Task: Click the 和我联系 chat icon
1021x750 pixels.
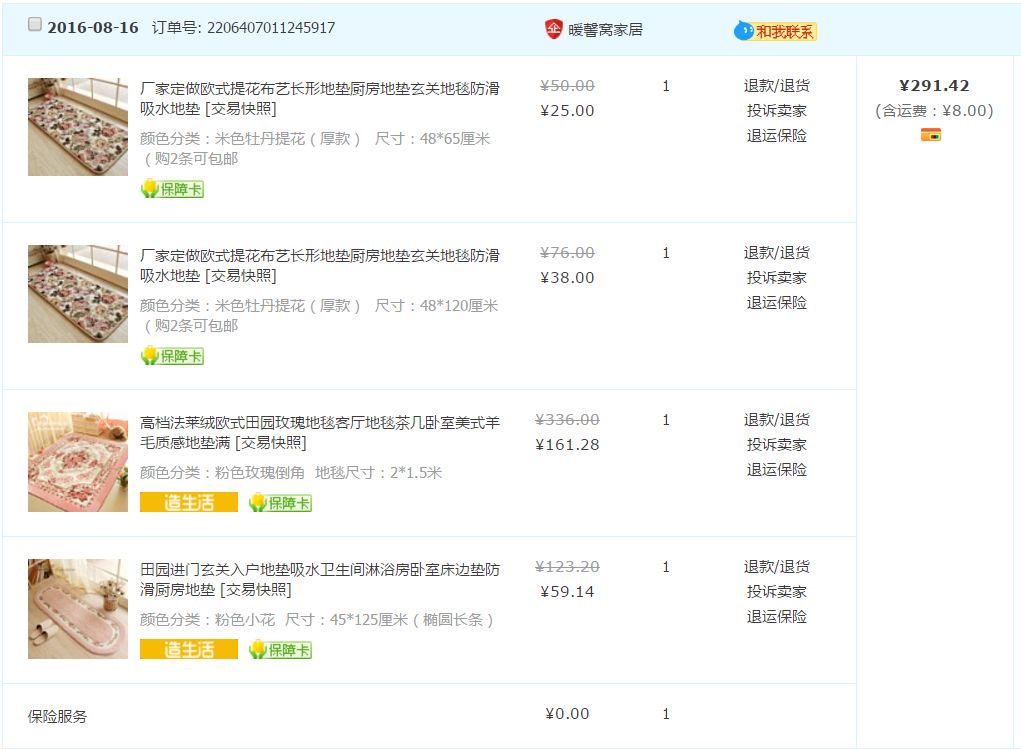Action: (775, 31)
